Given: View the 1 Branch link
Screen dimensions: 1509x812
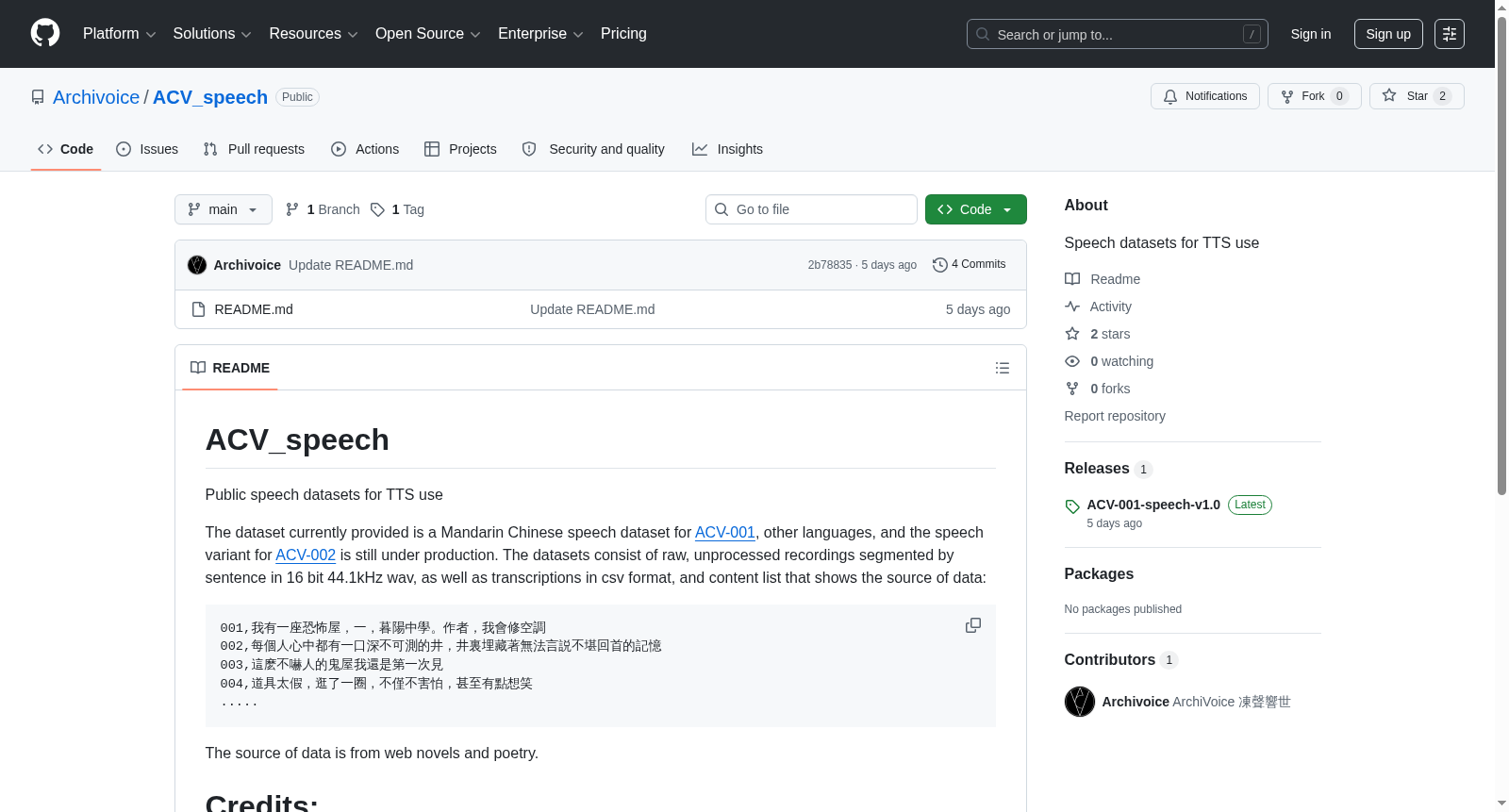Looking at the screenshot, I should (x=323, y=209).
